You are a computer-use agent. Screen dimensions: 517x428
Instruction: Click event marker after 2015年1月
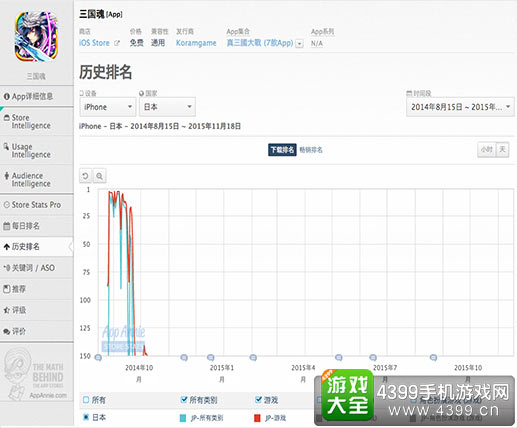(x=253, y=358)
